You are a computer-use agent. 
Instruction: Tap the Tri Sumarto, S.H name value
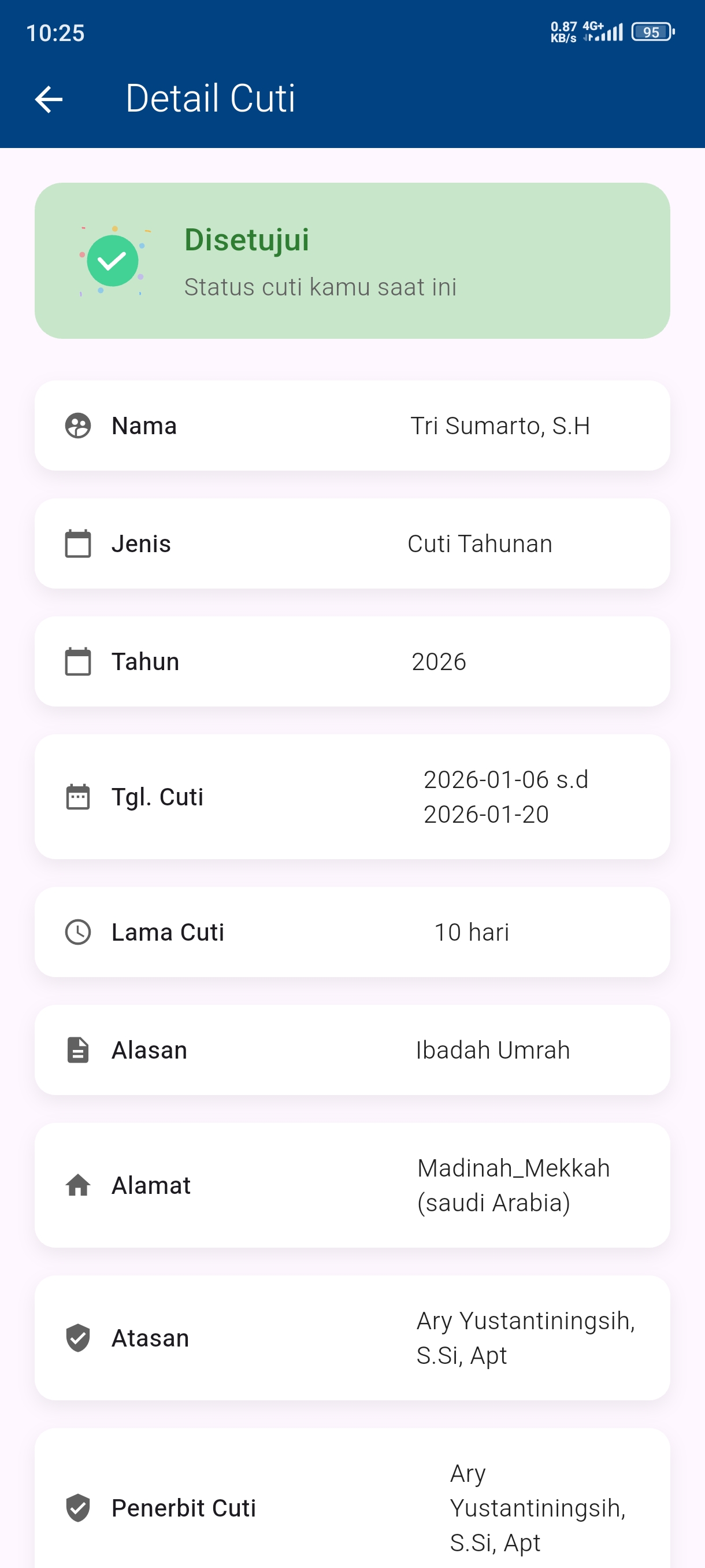click(500, 426)
